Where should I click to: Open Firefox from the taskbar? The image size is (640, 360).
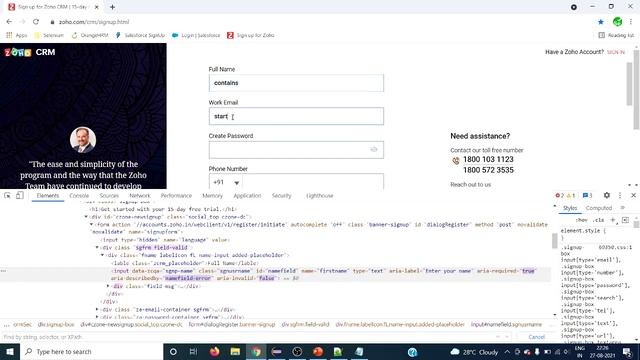click(x=214, y=351)
